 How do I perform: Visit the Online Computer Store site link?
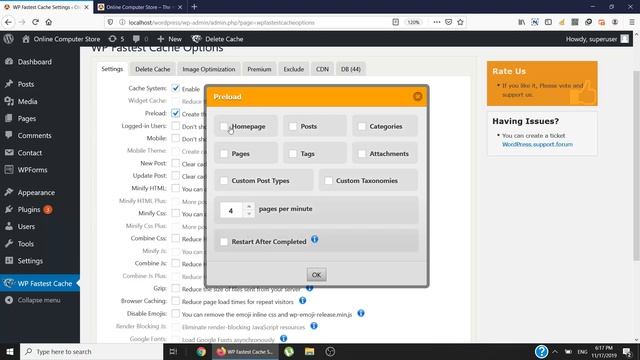61,39
